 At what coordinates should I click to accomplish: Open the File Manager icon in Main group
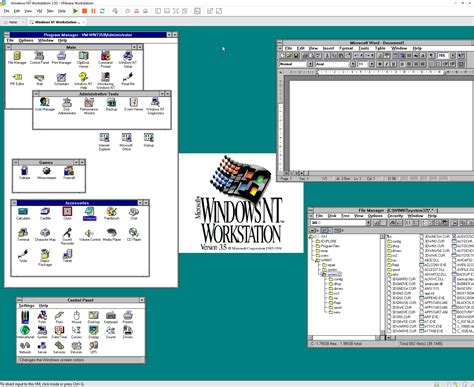point(17,58)
